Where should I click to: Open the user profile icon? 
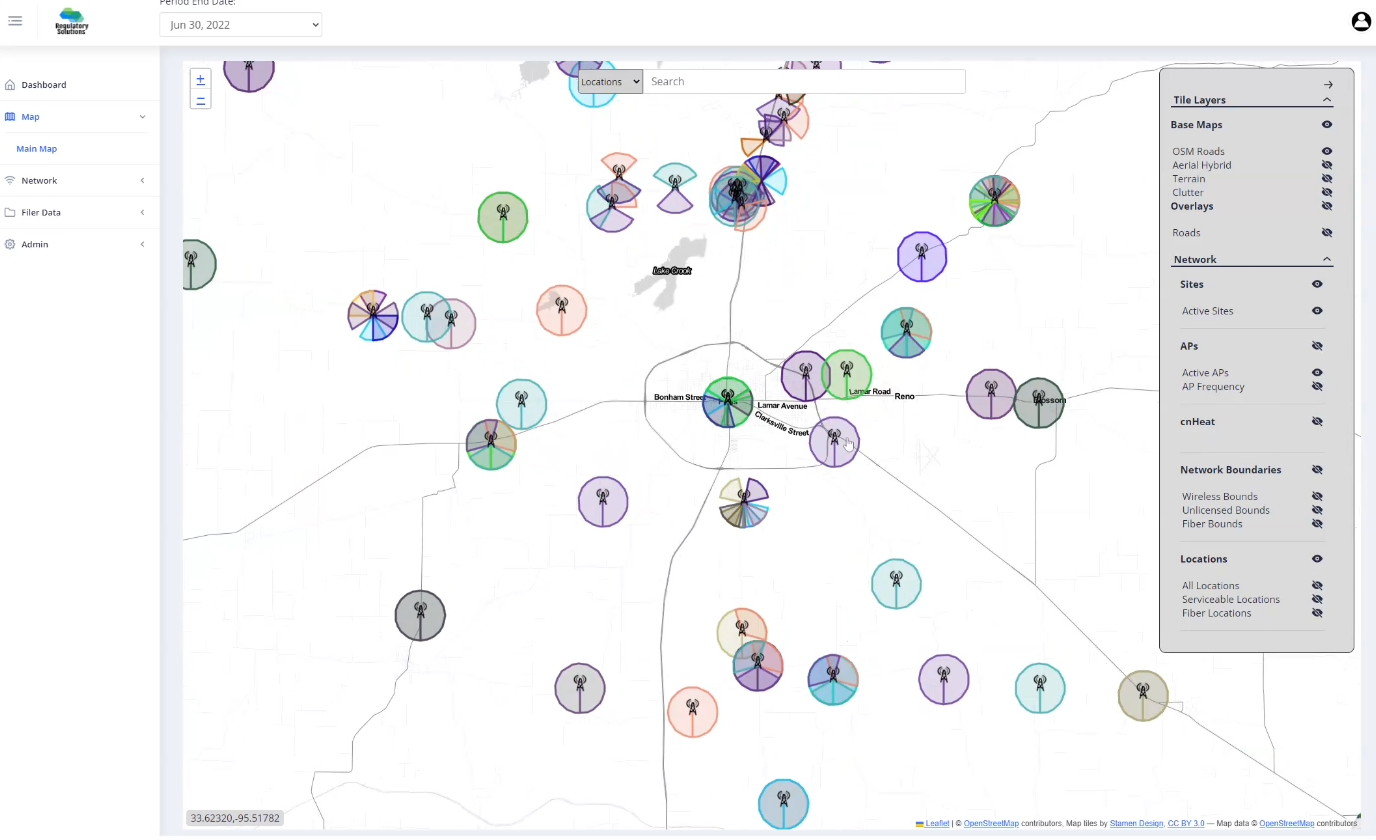(x=1361, y=21)
